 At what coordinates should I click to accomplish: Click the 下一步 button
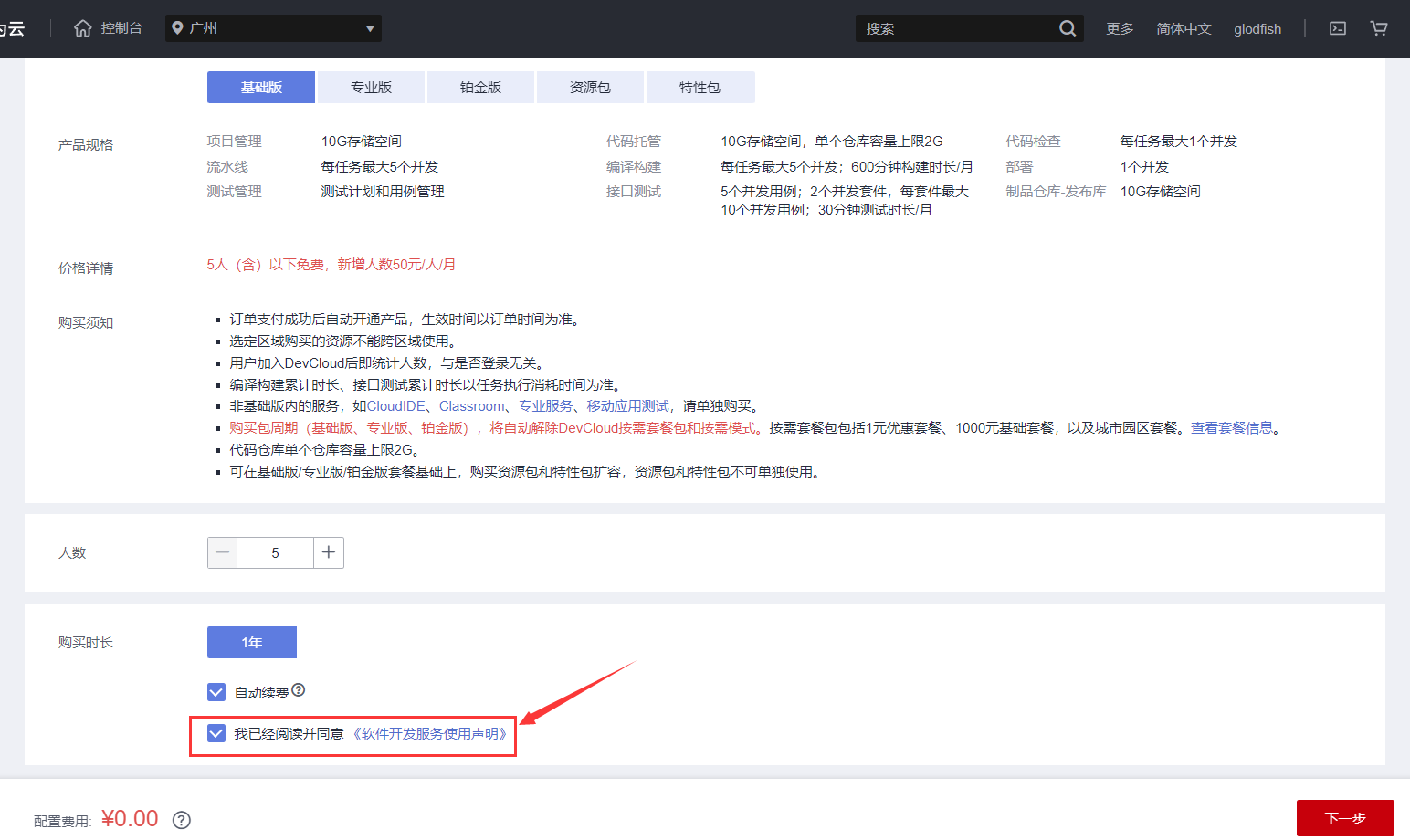pyautogui.click(x=1345, y=818)
